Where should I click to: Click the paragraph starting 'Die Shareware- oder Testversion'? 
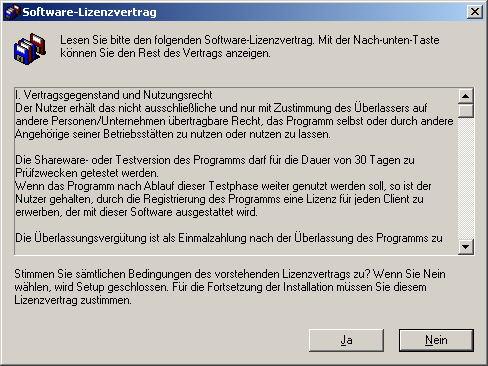[215, 166]
